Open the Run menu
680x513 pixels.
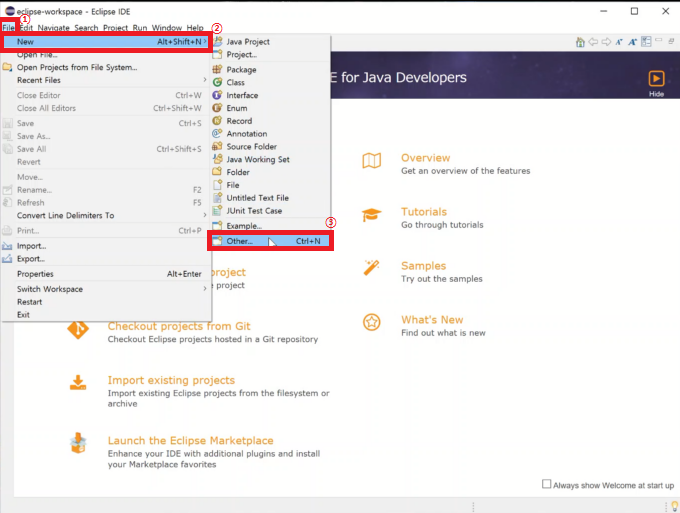coord(140,28)
